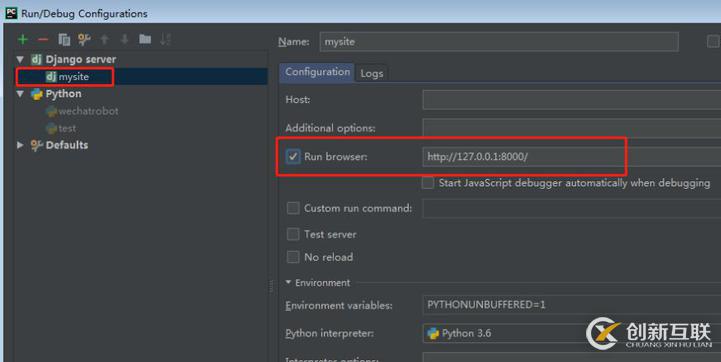Copy the selected configuration

pyautogui.click(x=64, y=40)
